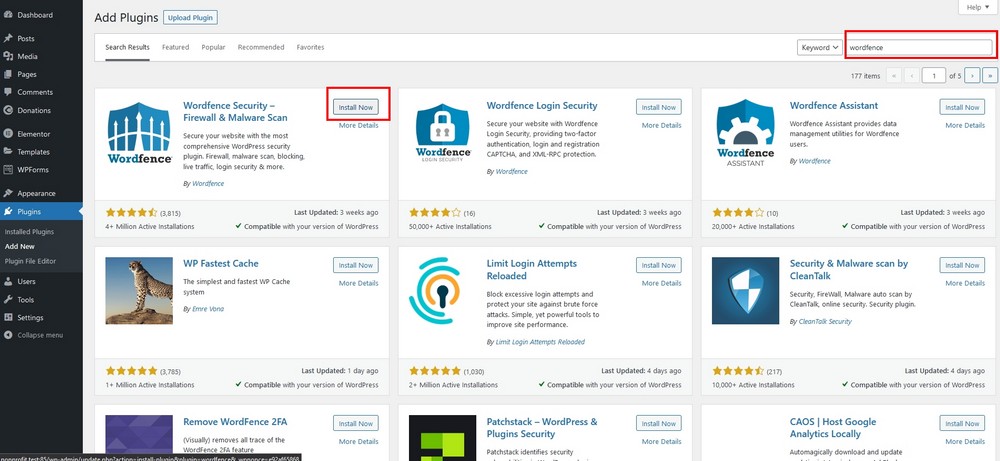Open More Details for Wordfence Assistant
Screen dimensions: 1000x461
click(x=965, y=126)
